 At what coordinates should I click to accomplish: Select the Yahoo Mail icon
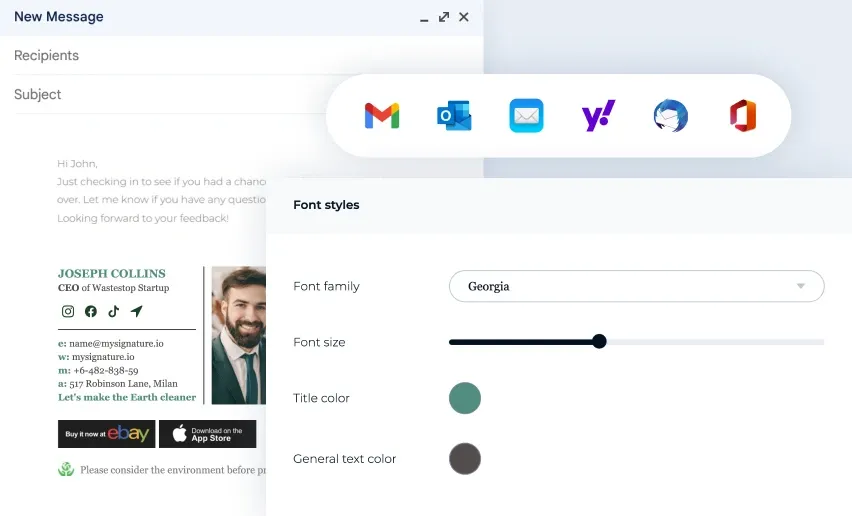[598, 116]
